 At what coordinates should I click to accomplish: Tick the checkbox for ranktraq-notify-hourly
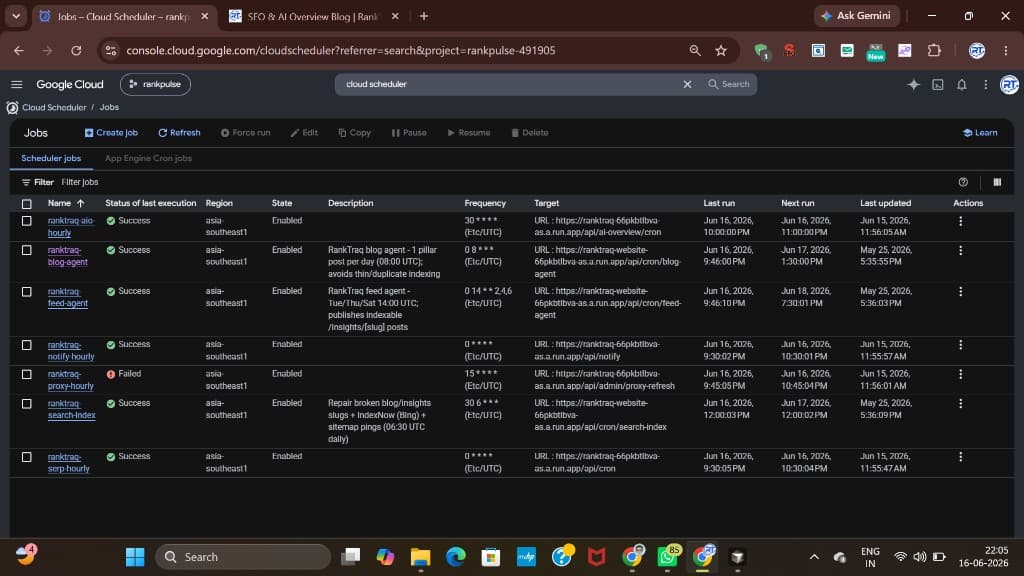click(27, 345)
